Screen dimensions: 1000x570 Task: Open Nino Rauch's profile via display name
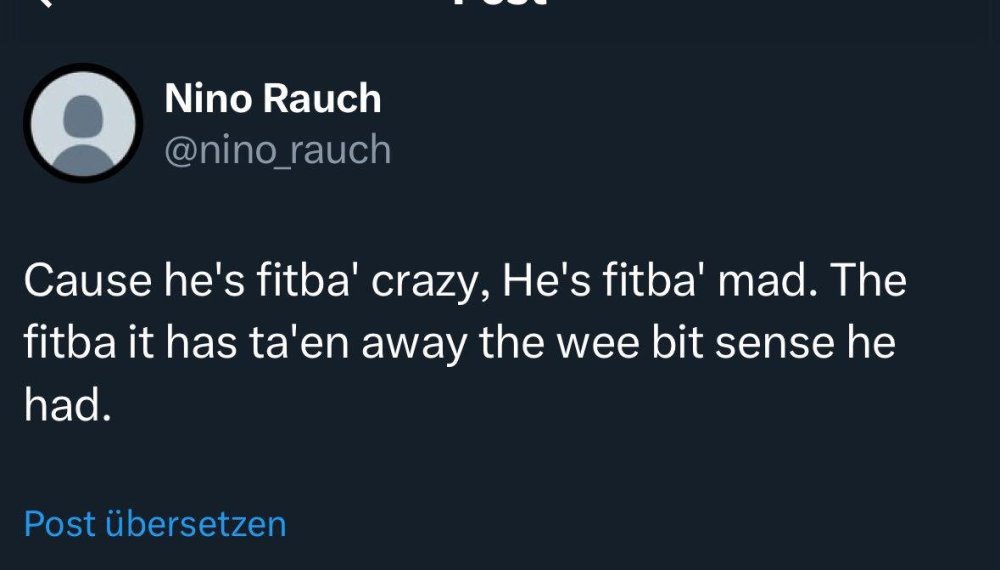coord(272,99)
